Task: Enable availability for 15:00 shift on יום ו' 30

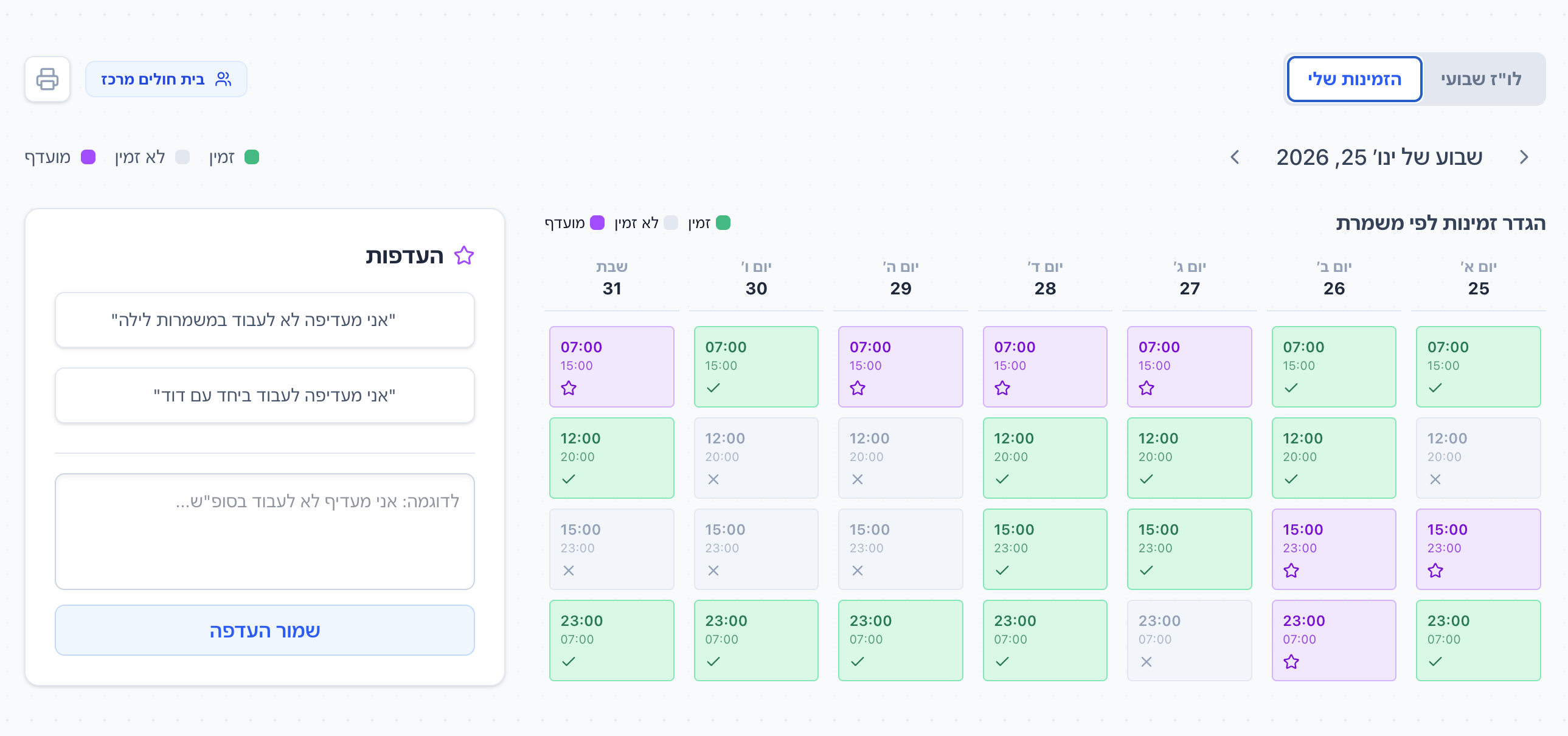Action: 756,549
